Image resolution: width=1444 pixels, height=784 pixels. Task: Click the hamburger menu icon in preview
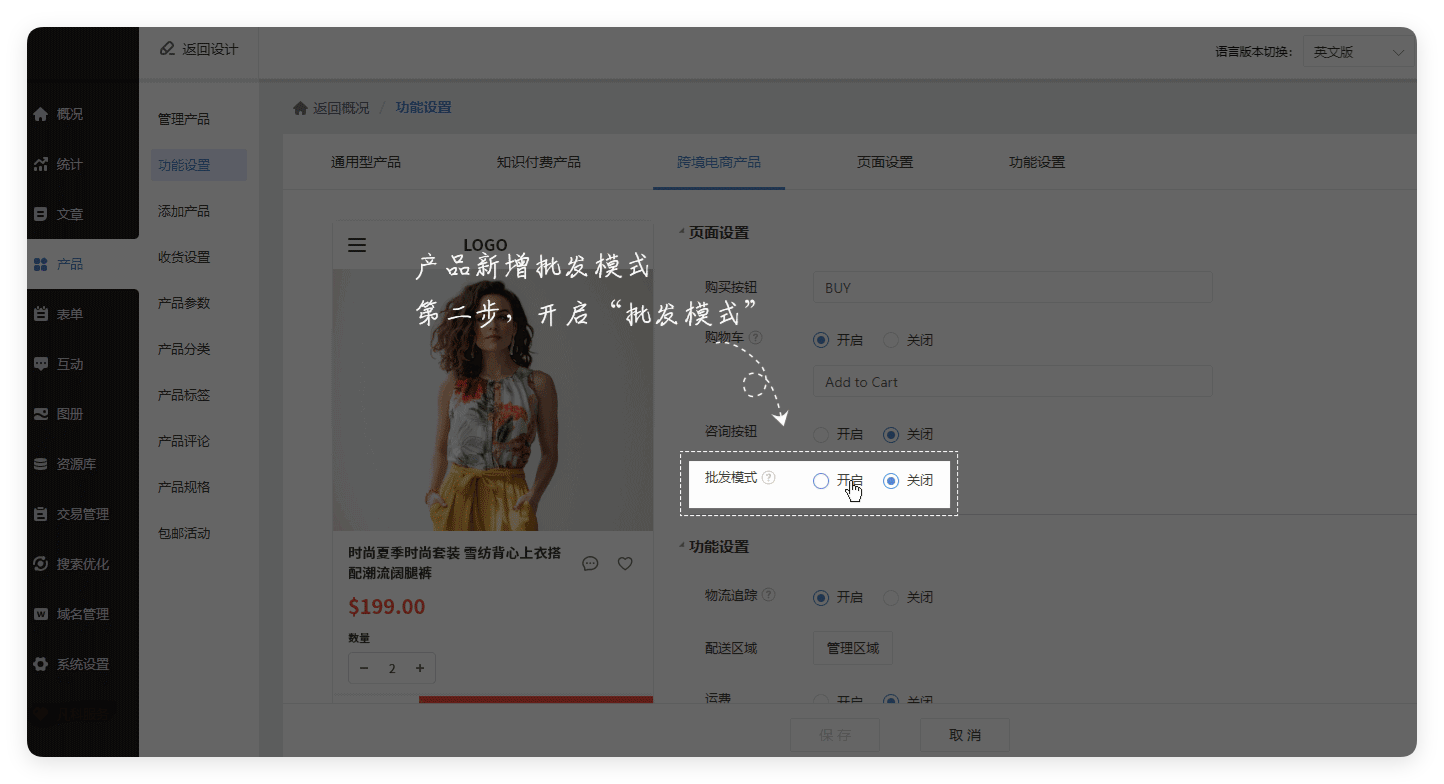tap(357, 245)
